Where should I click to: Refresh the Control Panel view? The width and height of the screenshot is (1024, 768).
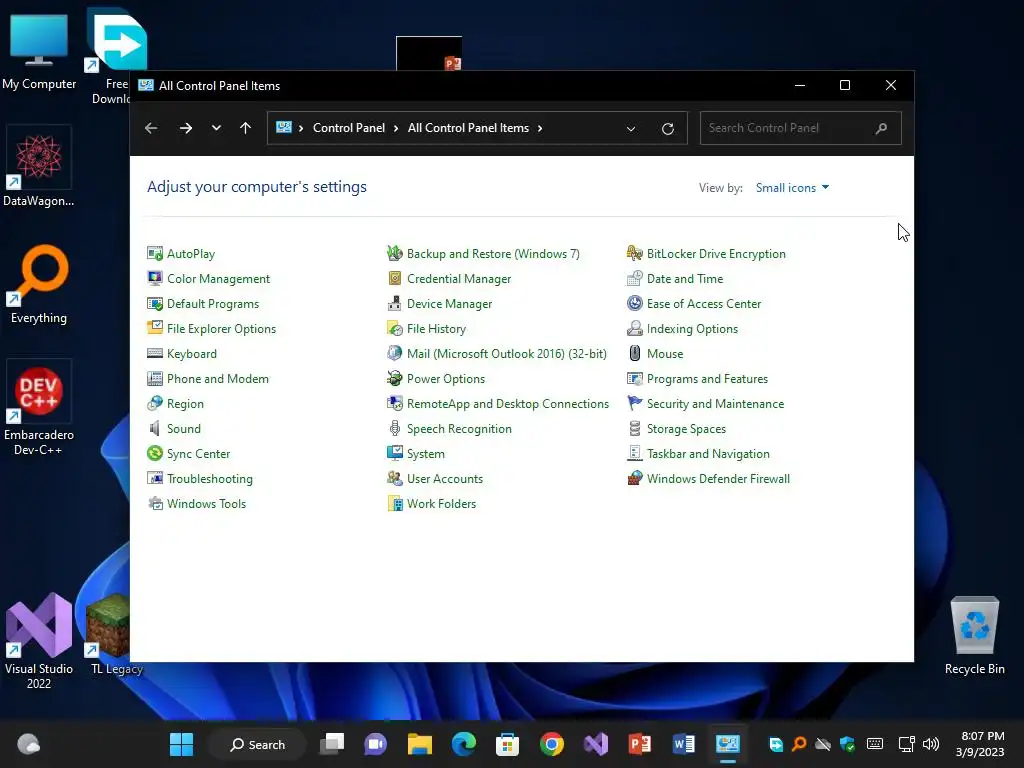coord(667,129)
